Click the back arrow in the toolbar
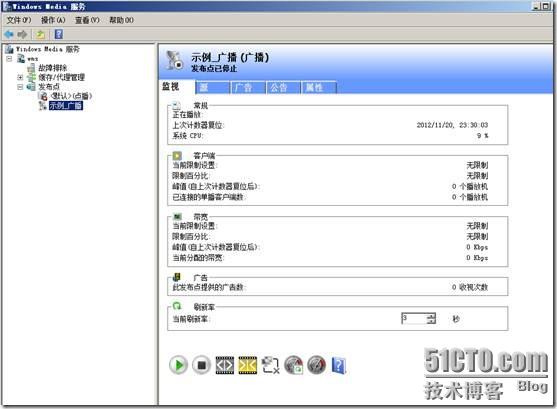Viewport: 557px width, 409px height. pos(9,34)
